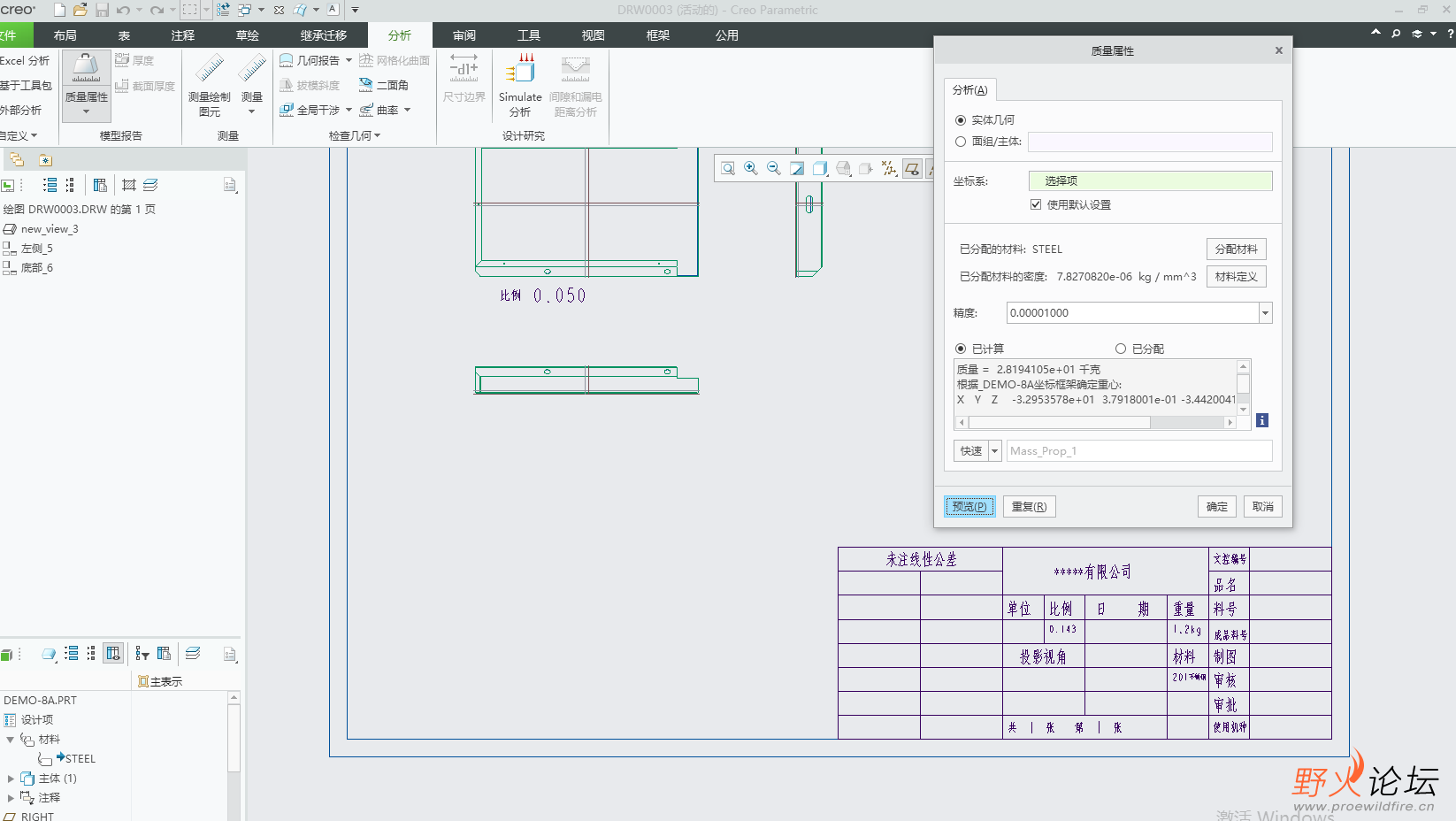The width and height of the screenshot is (1456, 821).
Task: Expand the 主体 (1) tree node
Action: [x=10, y=779]
